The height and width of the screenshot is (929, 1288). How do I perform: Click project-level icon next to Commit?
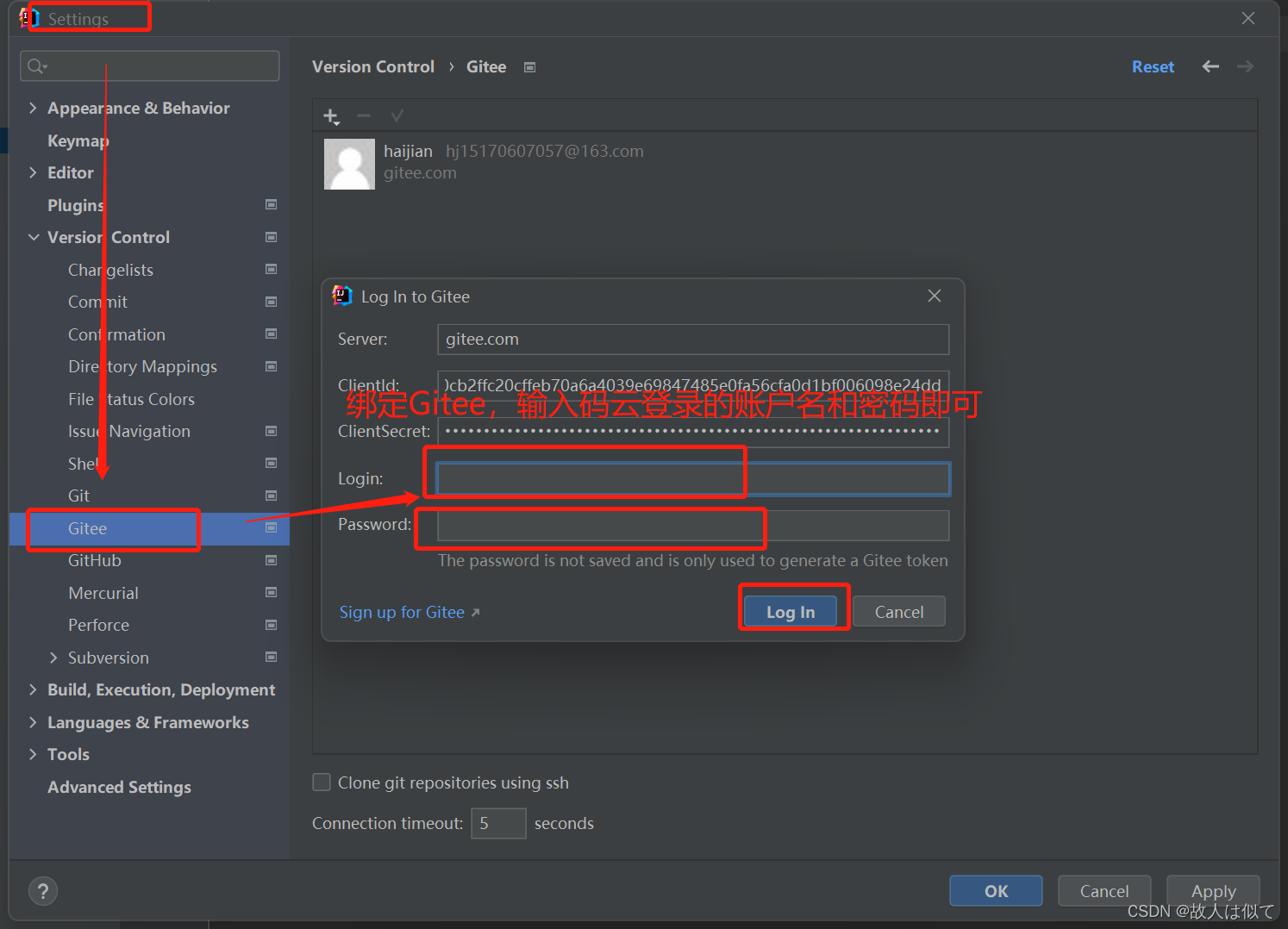click(x=271, y=302)
